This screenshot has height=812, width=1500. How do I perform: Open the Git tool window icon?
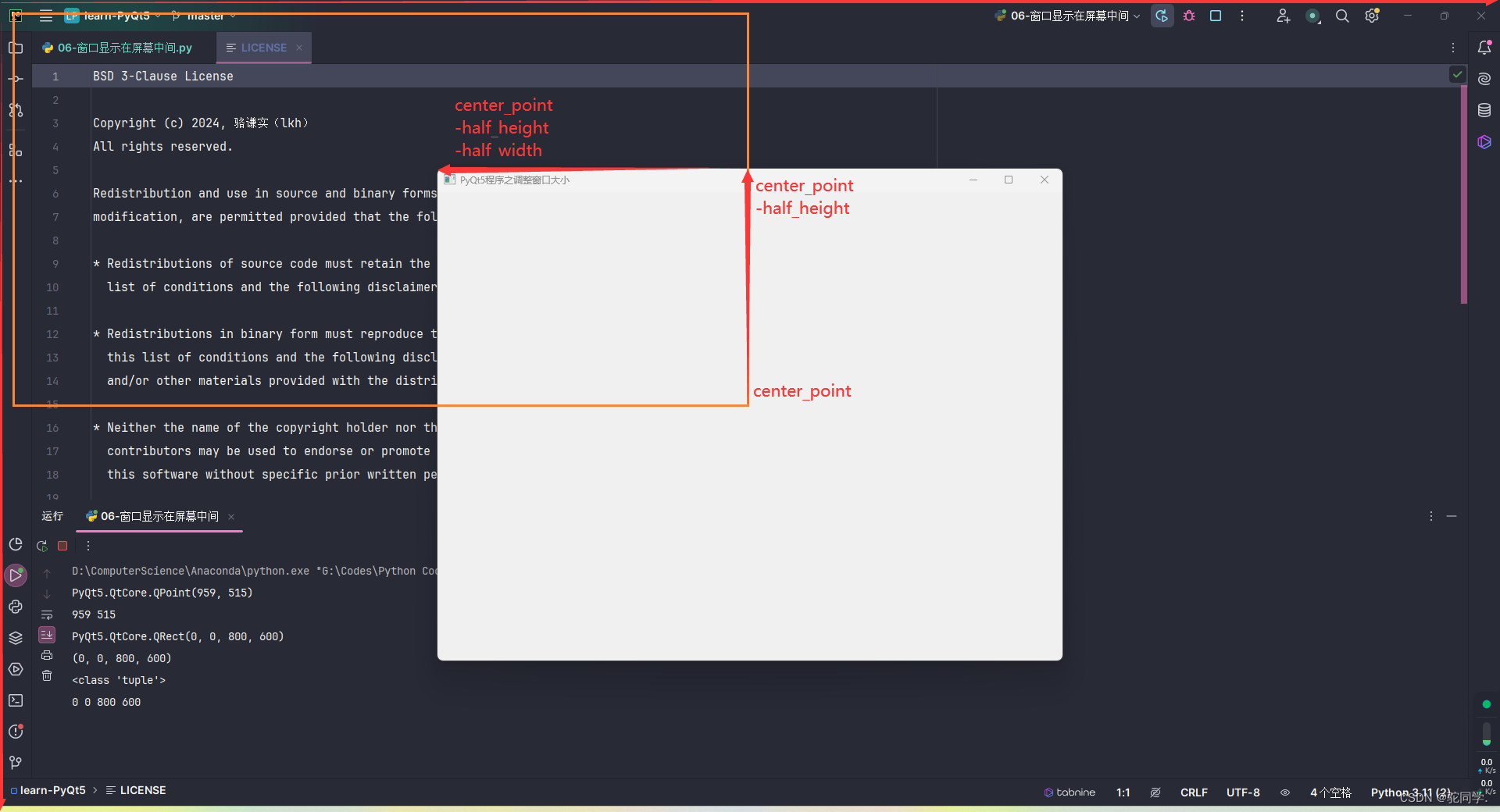16,763
